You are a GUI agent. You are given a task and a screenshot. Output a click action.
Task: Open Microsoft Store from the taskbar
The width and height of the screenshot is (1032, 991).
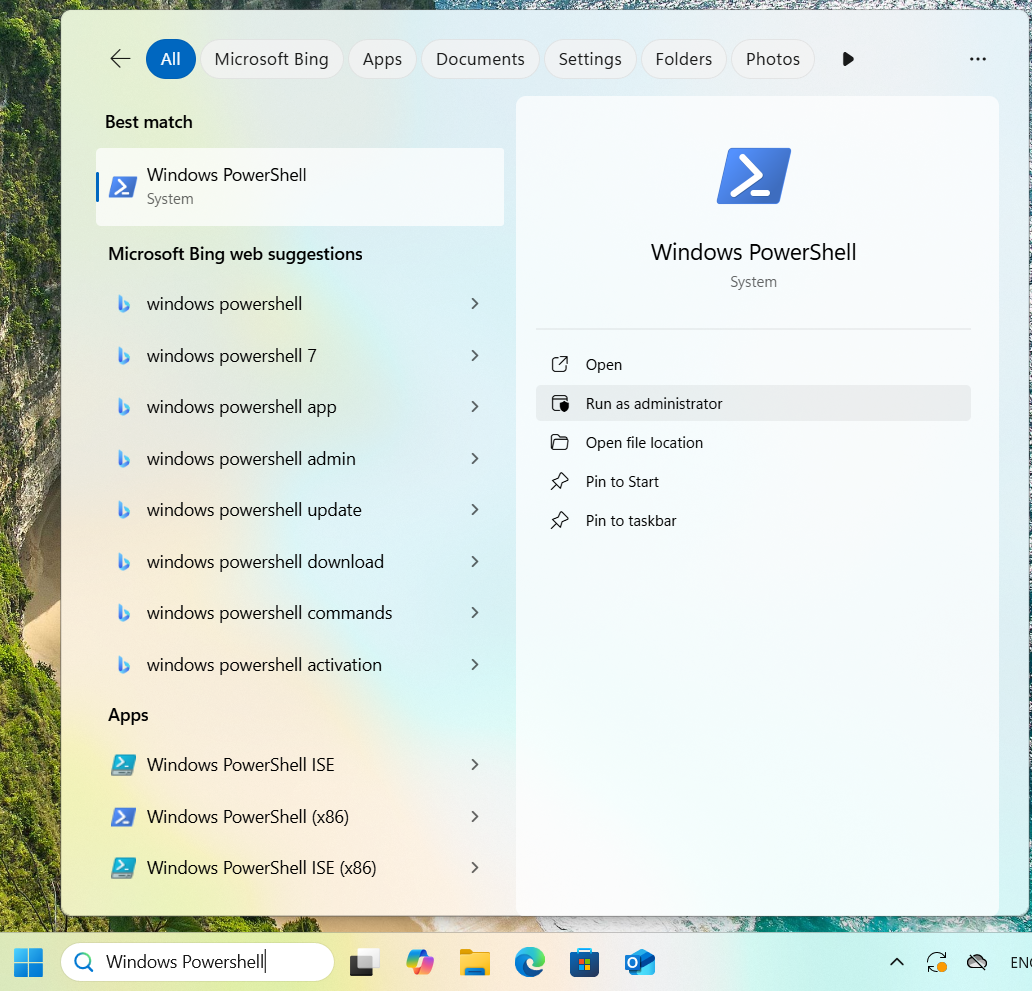coord(584,963)
